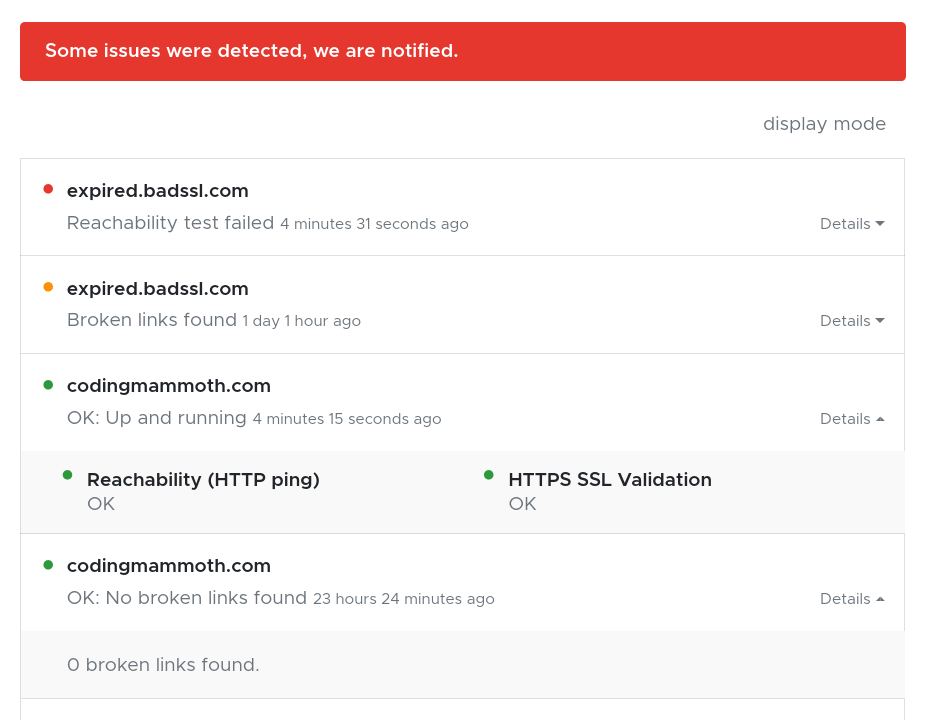Screen dimensions: 931x720
Task: Open codingmammoth.com up and running entry
Action: 169,386
